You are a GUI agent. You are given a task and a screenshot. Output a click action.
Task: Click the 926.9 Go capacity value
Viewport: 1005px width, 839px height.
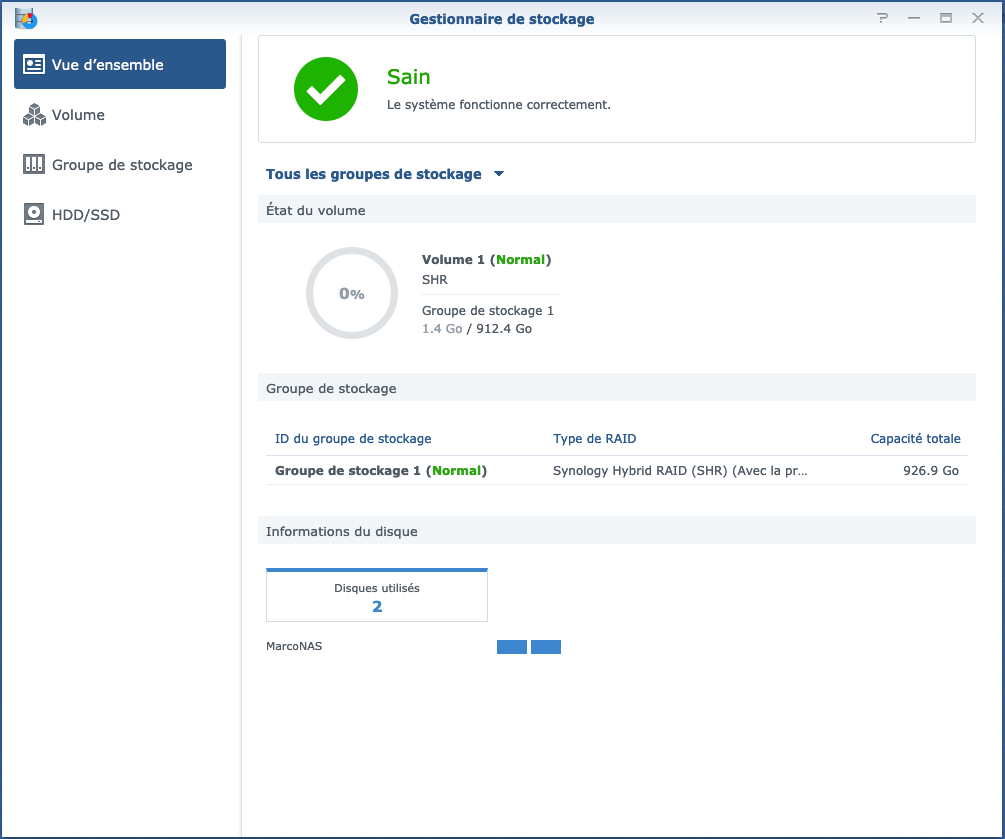click(931, 470)
